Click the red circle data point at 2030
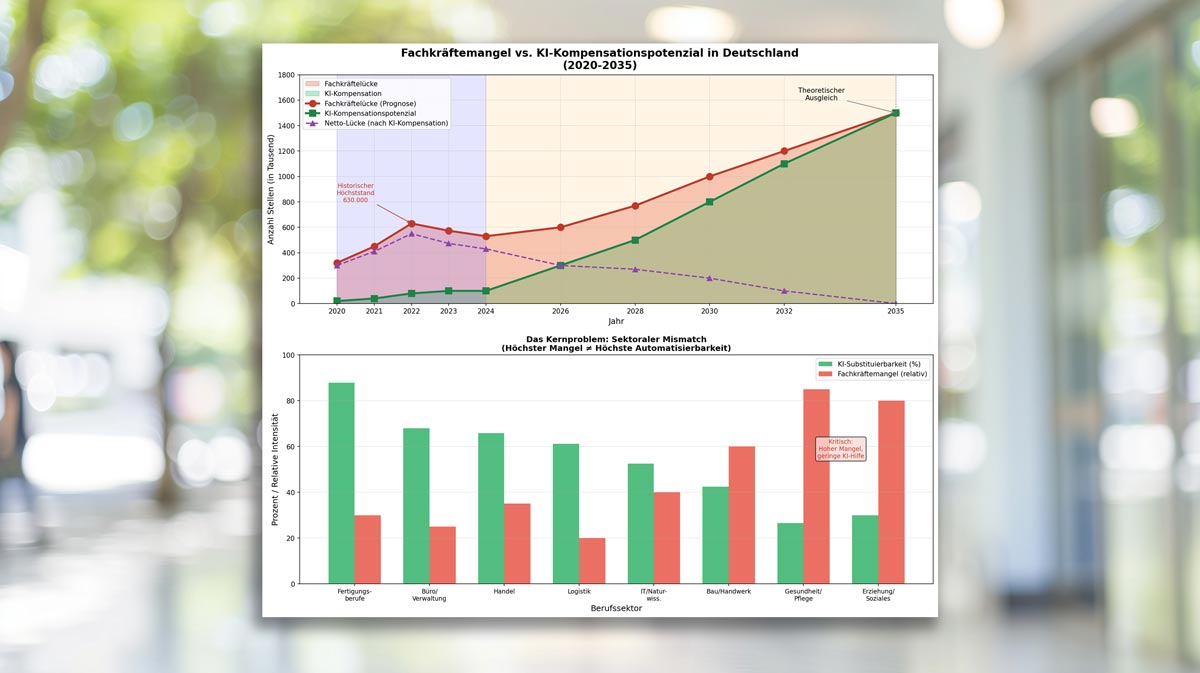This screenshot has width=1200, height=673. (x=709, y=177)
